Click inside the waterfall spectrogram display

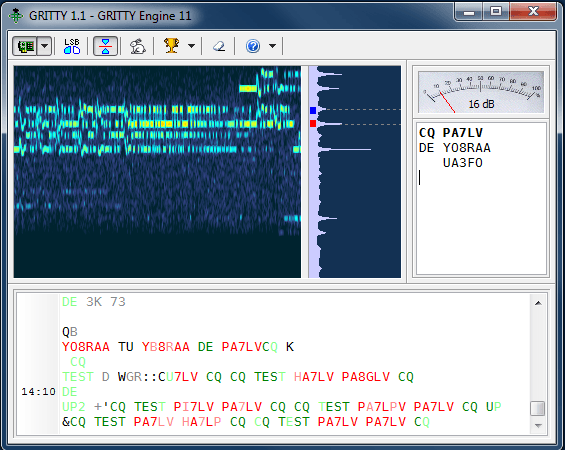[x=157, y=171]
